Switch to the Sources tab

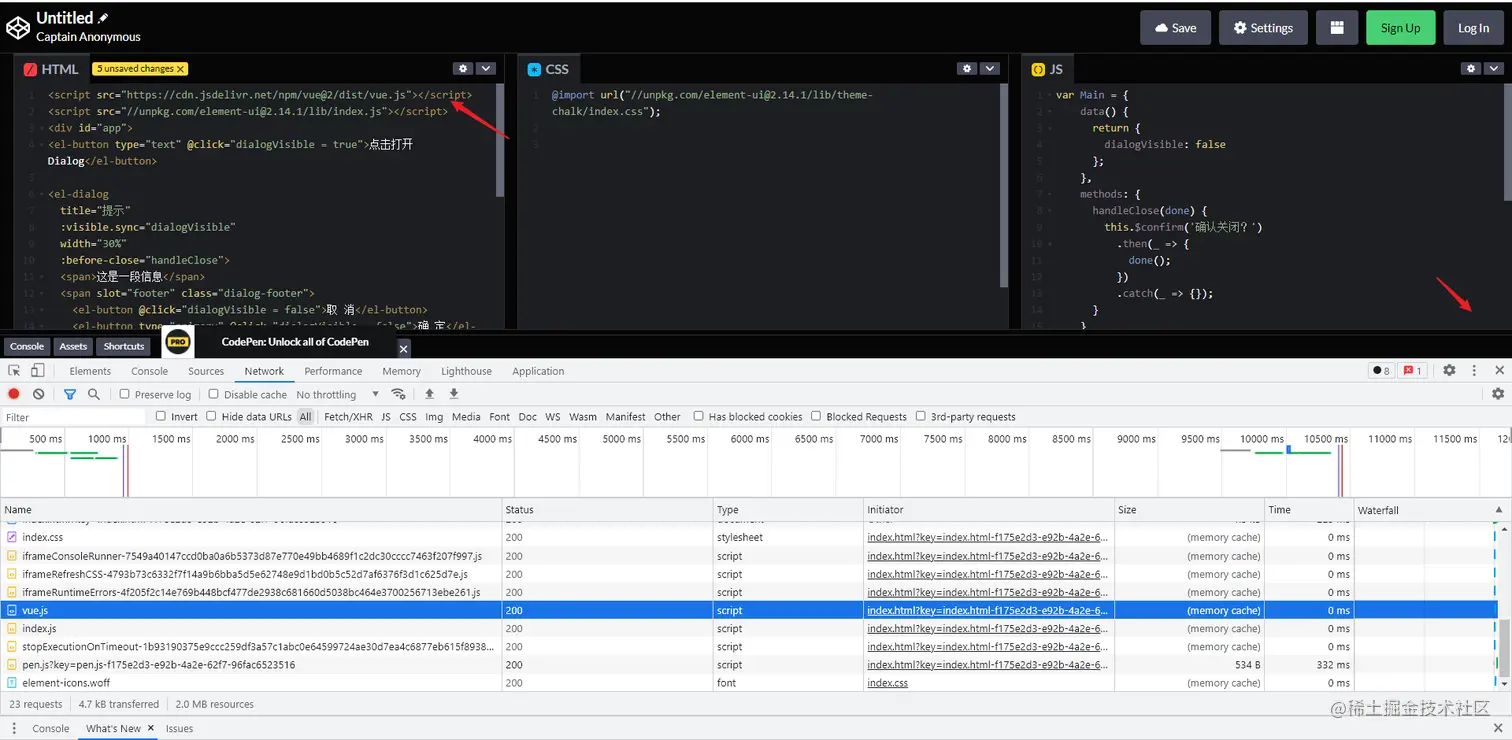[x=206, y=371]
